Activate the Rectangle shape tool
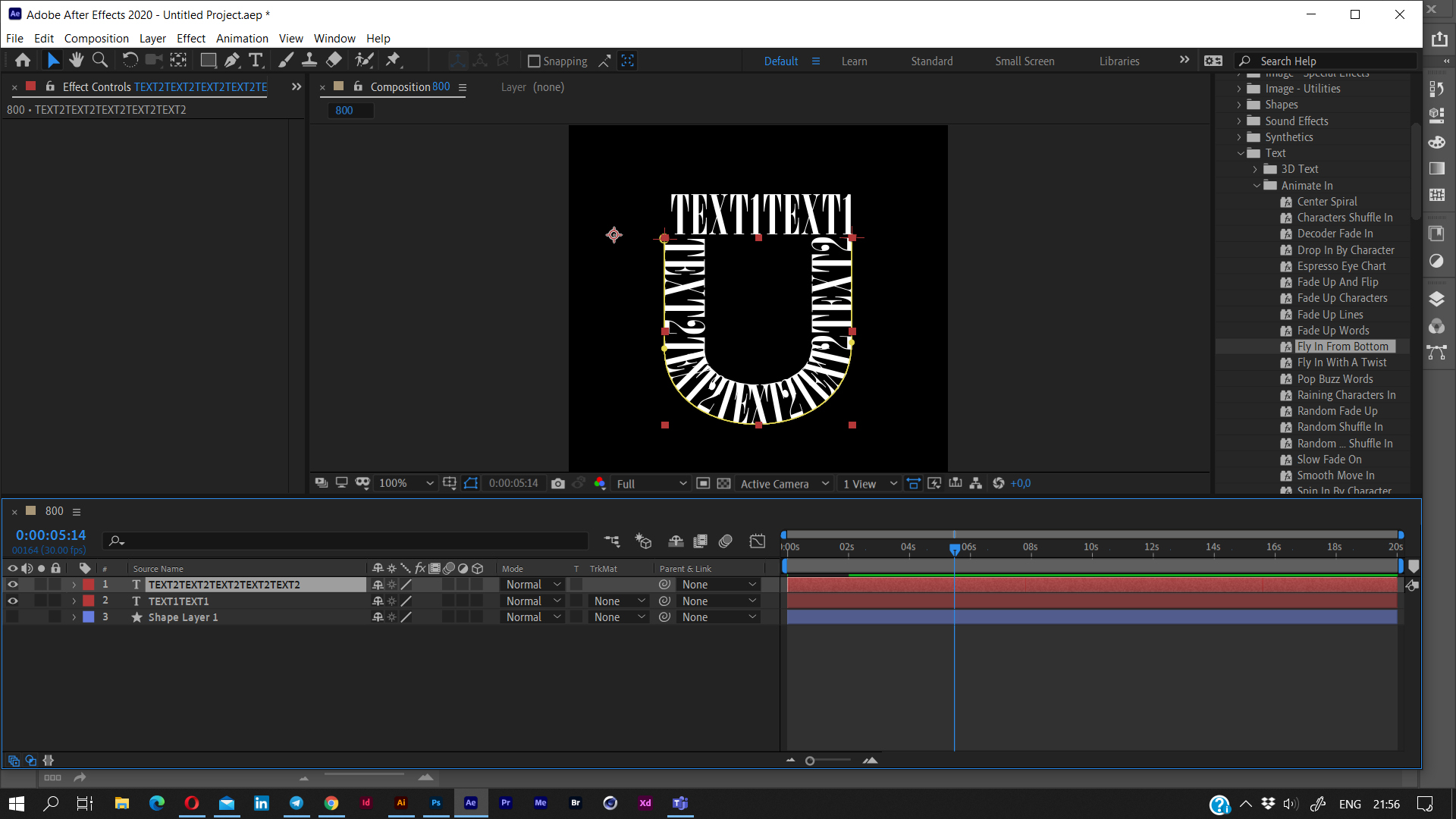Viewport: 1456px width, 819px height. [208, 60]
